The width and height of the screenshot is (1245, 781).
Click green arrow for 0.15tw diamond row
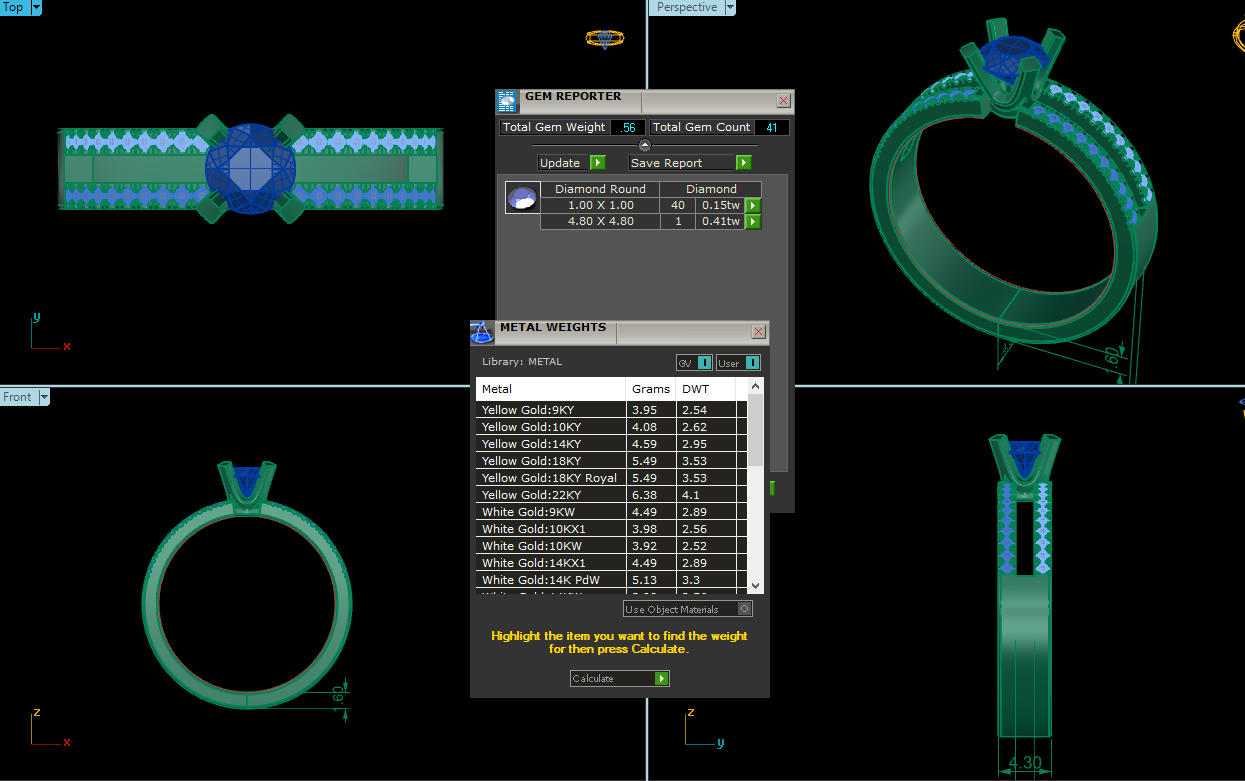(753, 205)
